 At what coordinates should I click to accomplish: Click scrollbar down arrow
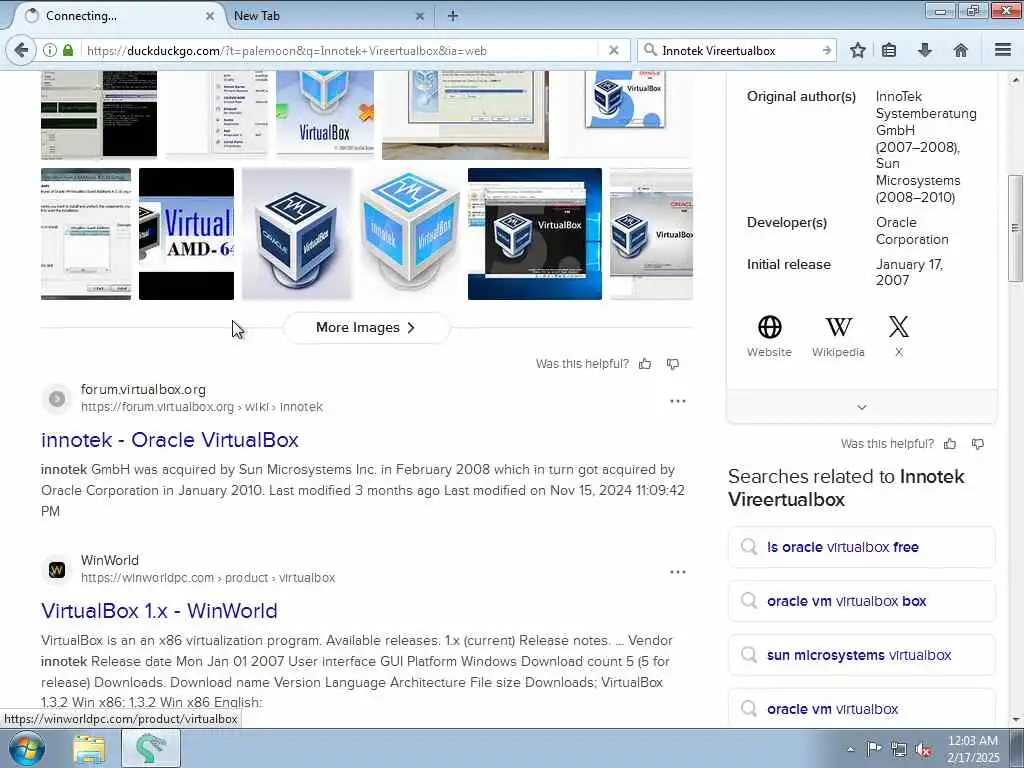[x=1015, y=720]
